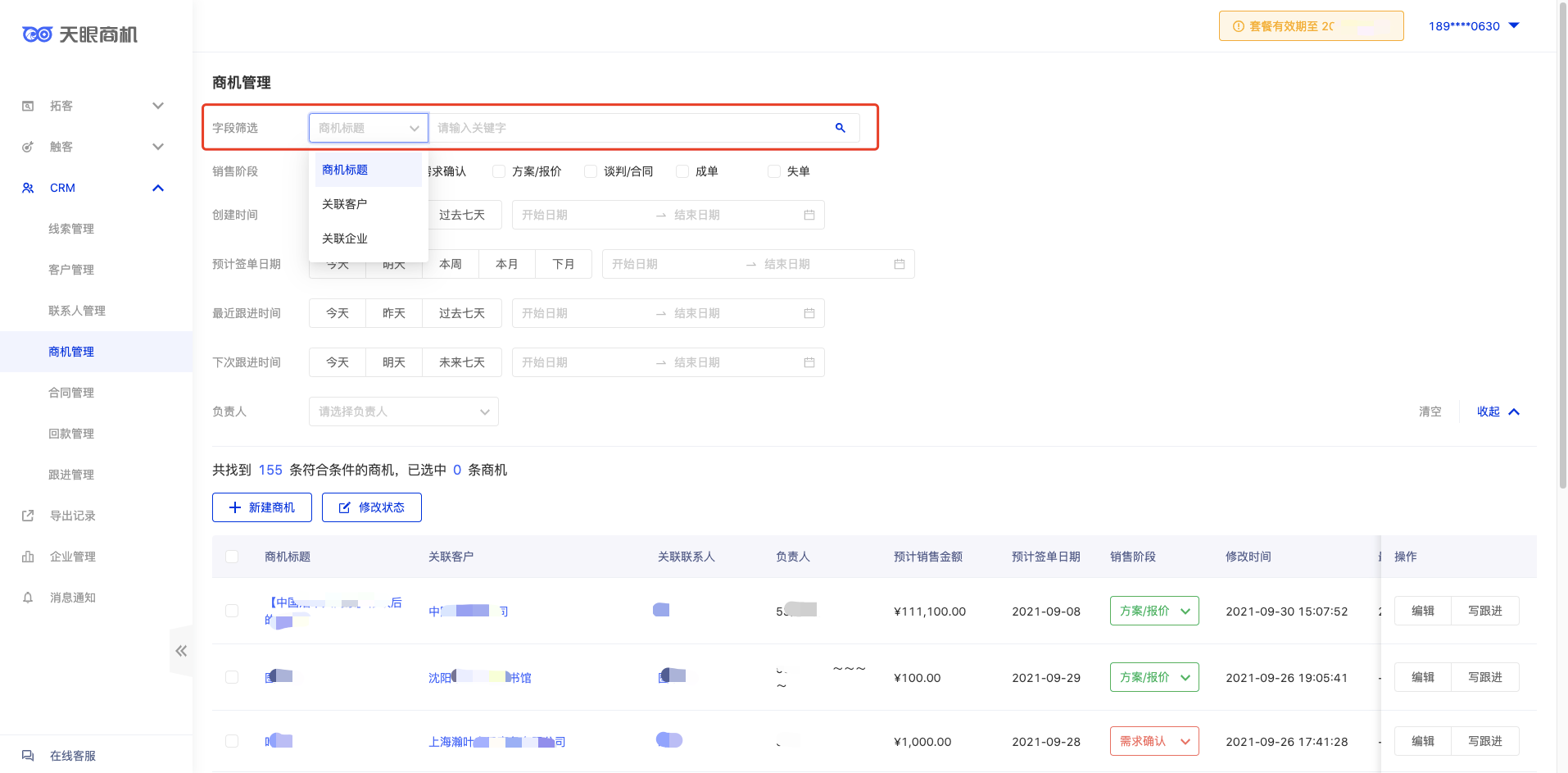Open 回款管理 in sidebar
The width and height of the screenshot is (1568, 773).
(x=71, y=434)
